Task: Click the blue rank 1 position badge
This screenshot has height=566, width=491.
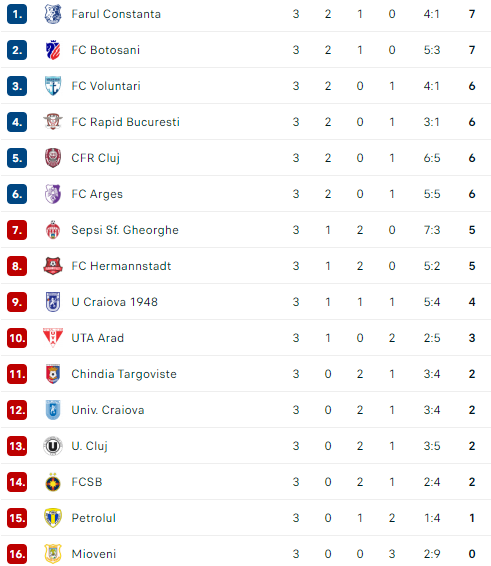Action: [17, 14]
